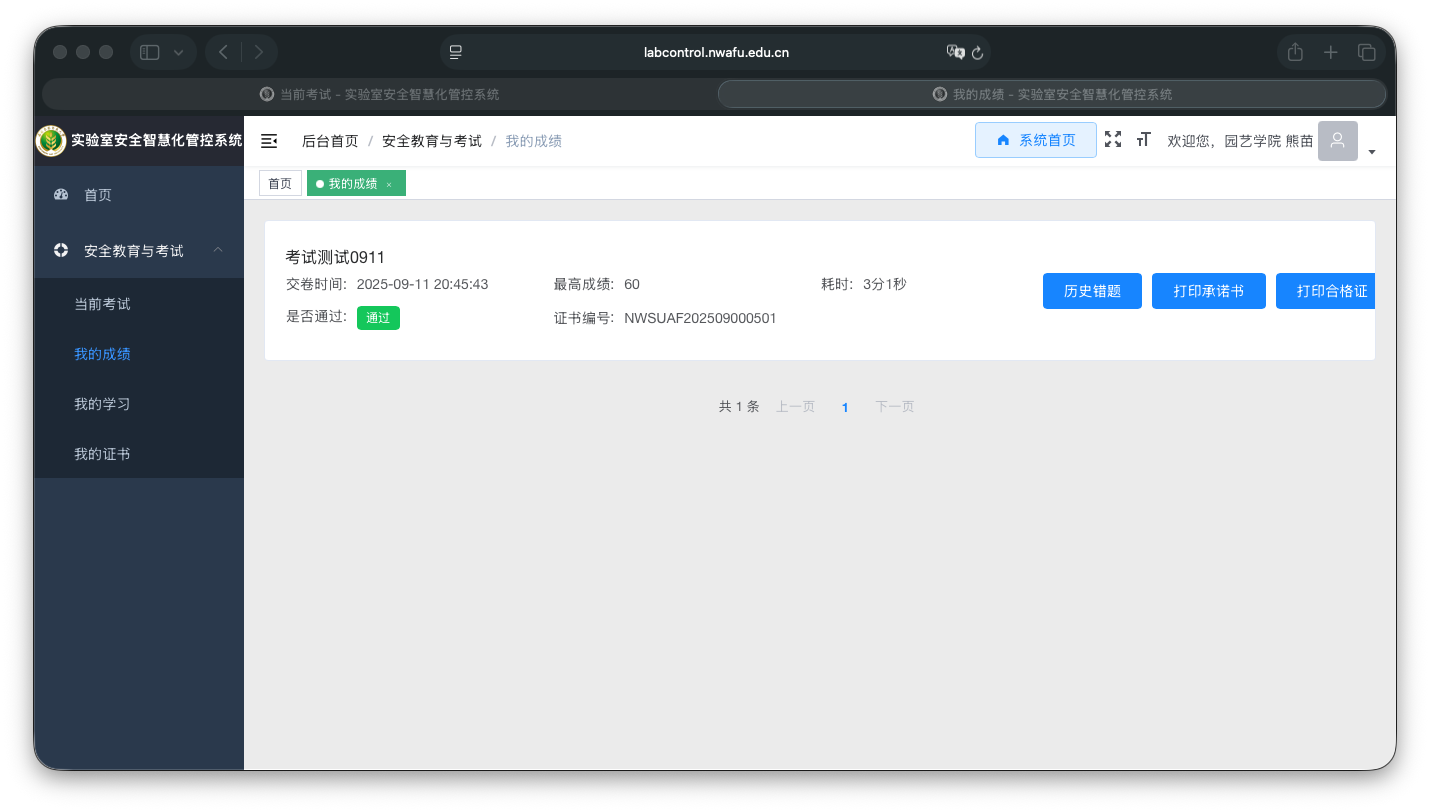Select 首页 page tag

tap(280, 183)
